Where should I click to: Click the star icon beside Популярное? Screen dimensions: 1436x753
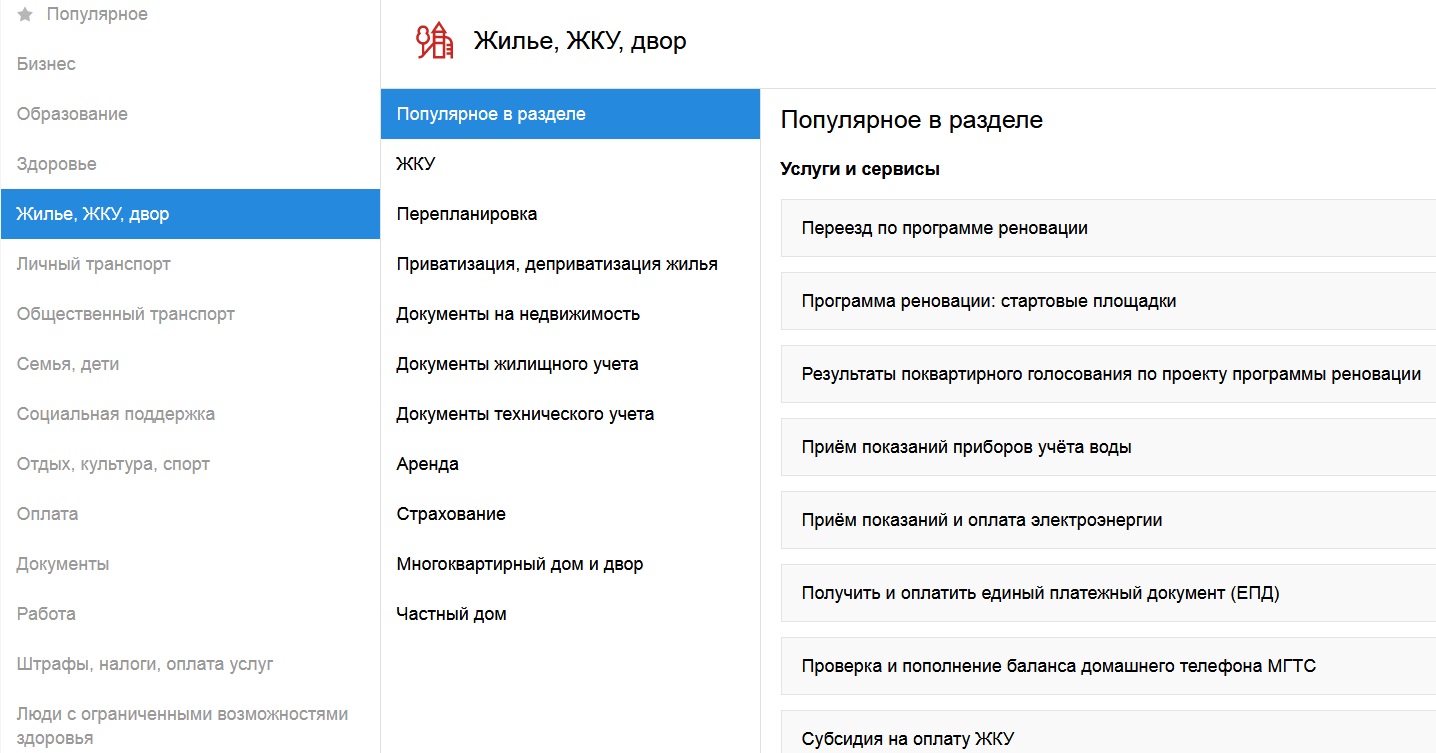tap(26, 15)
